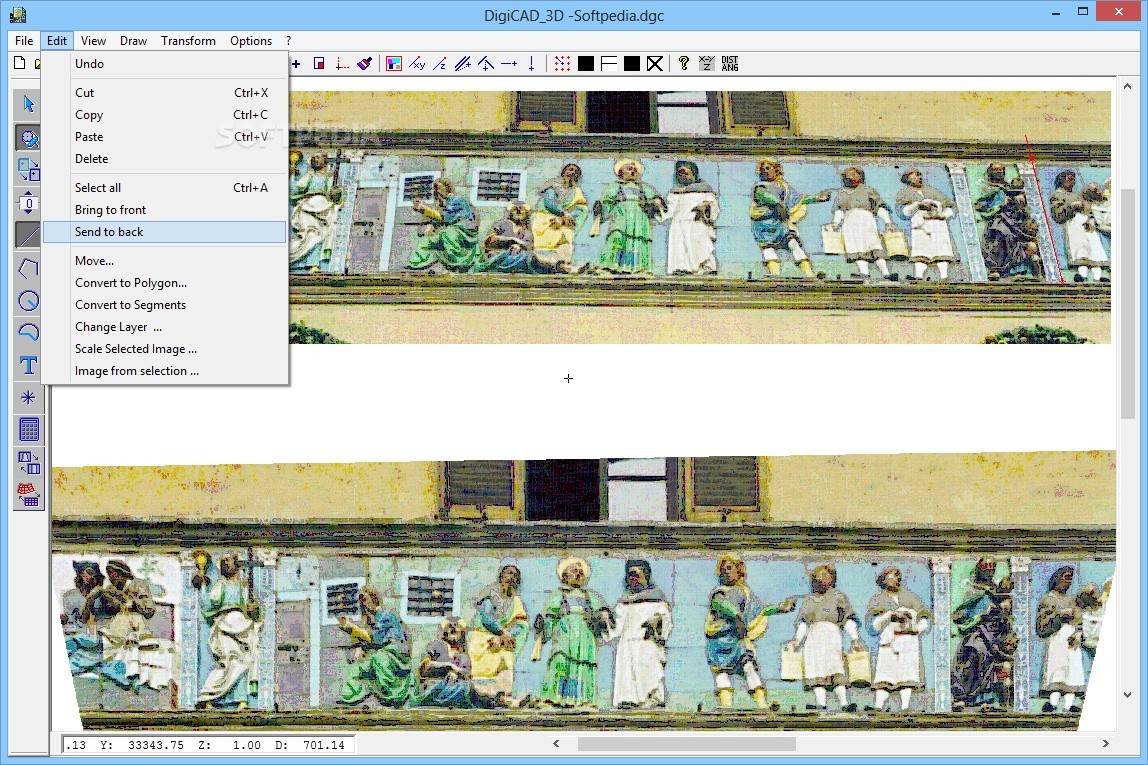Open the ? help menu
Viewport: 1148px width, 765px height.
pyautogui.click(x=288, y=41)
